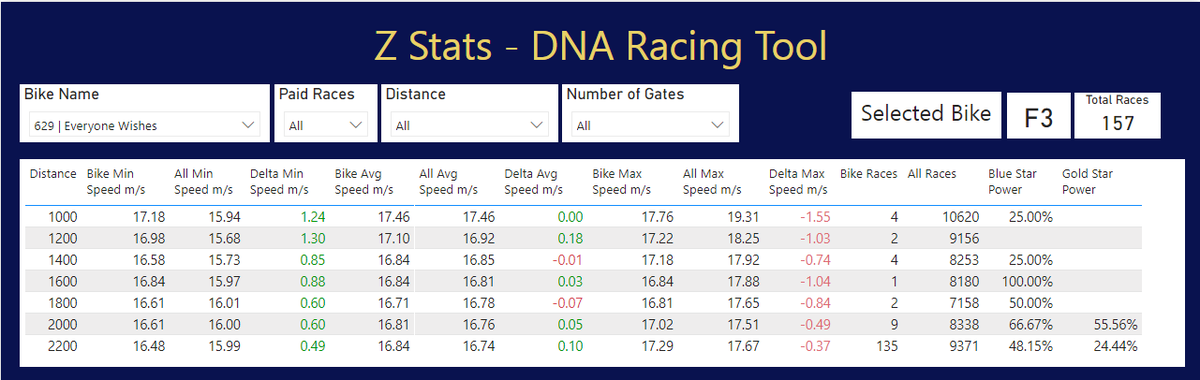Open the Distance filter dropdown
Screen dimensions: 1200x380
pos(469,126)
